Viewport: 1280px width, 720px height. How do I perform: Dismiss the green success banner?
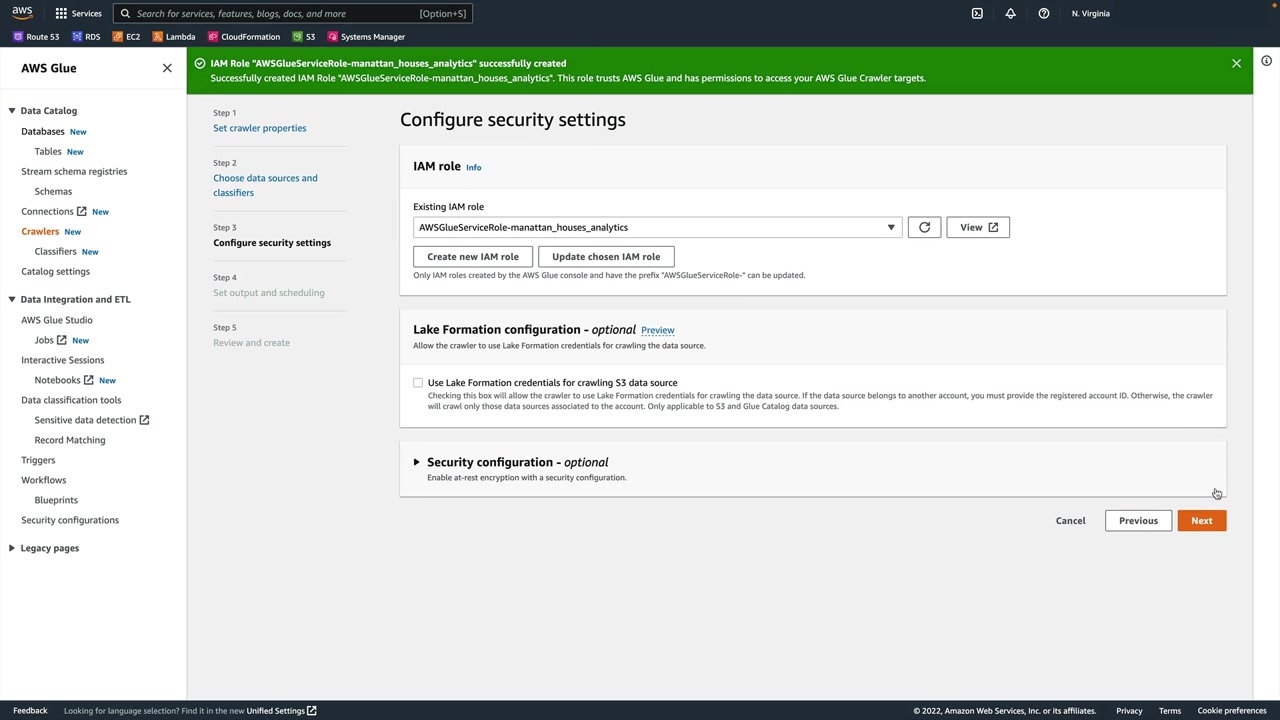(1236, 63)
